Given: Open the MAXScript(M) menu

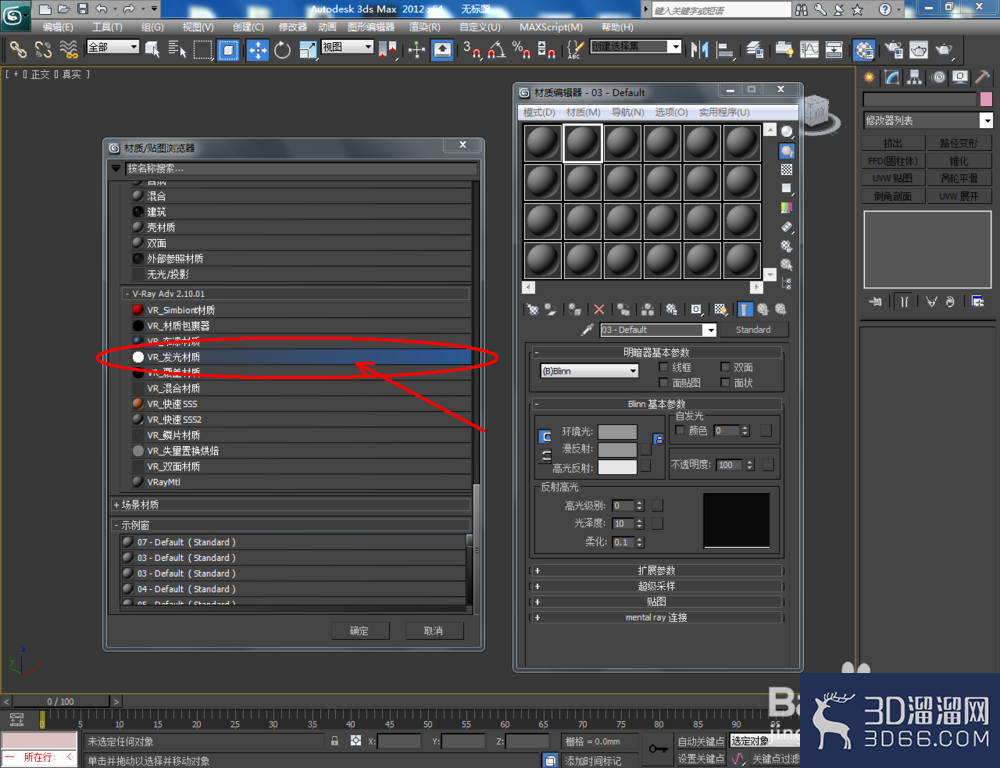Looking at the screenshot, I should 550,27.
